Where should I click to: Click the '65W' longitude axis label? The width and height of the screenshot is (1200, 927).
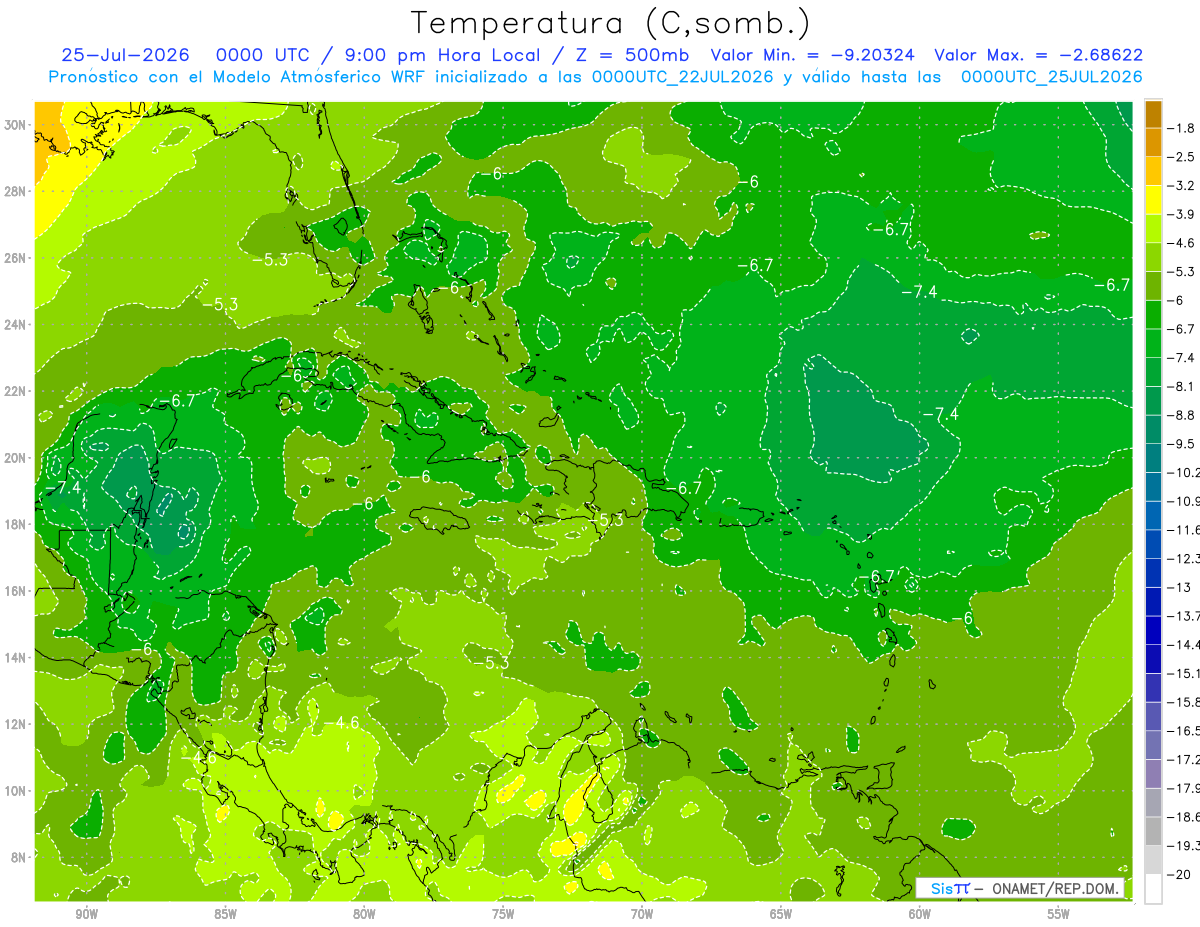tap(781, 914)
